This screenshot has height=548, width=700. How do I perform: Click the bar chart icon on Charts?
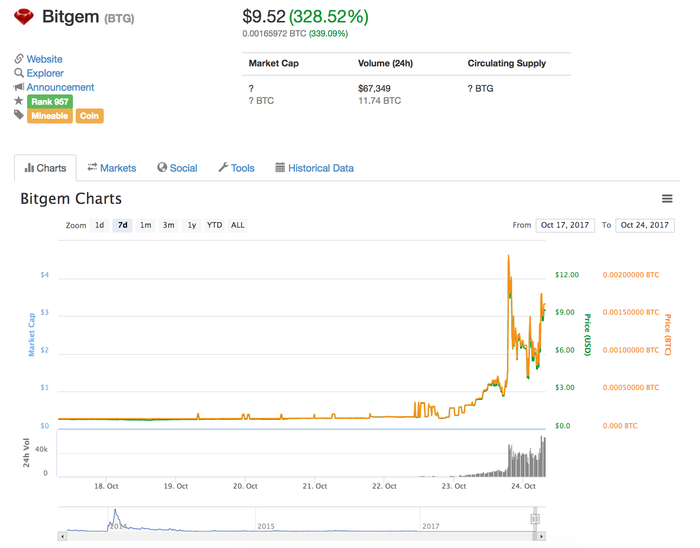tap(29, 168)
